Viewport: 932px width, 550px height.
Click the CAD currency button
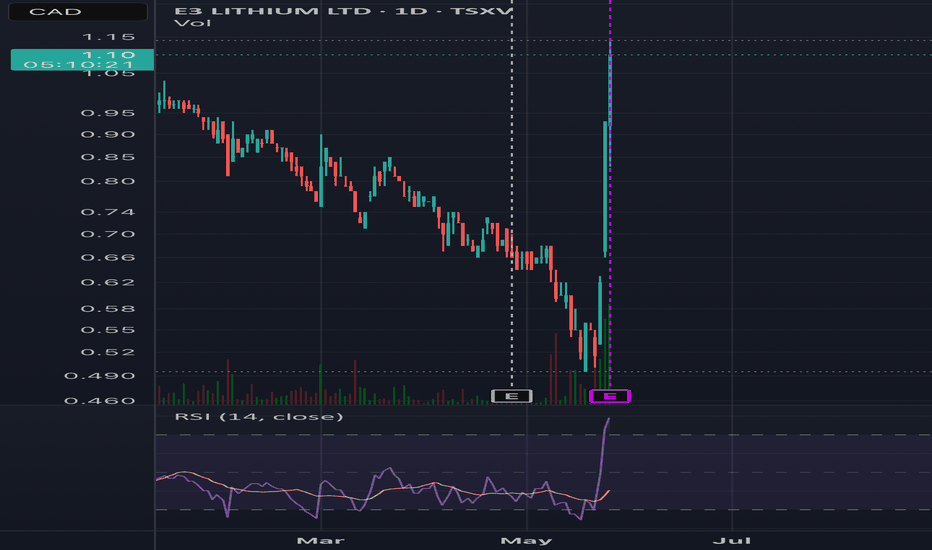(x=77, y=11)
